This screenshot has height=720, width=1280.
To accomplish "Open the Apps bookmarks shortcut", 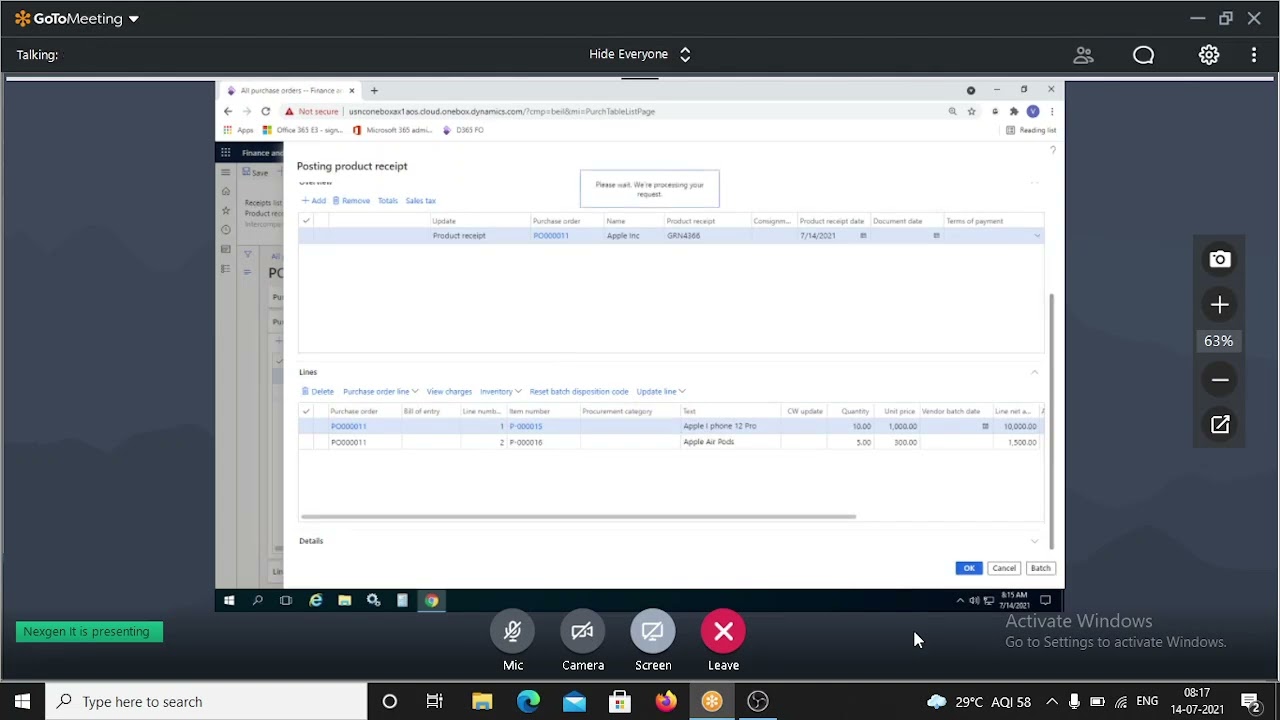I will click(238, 130).
